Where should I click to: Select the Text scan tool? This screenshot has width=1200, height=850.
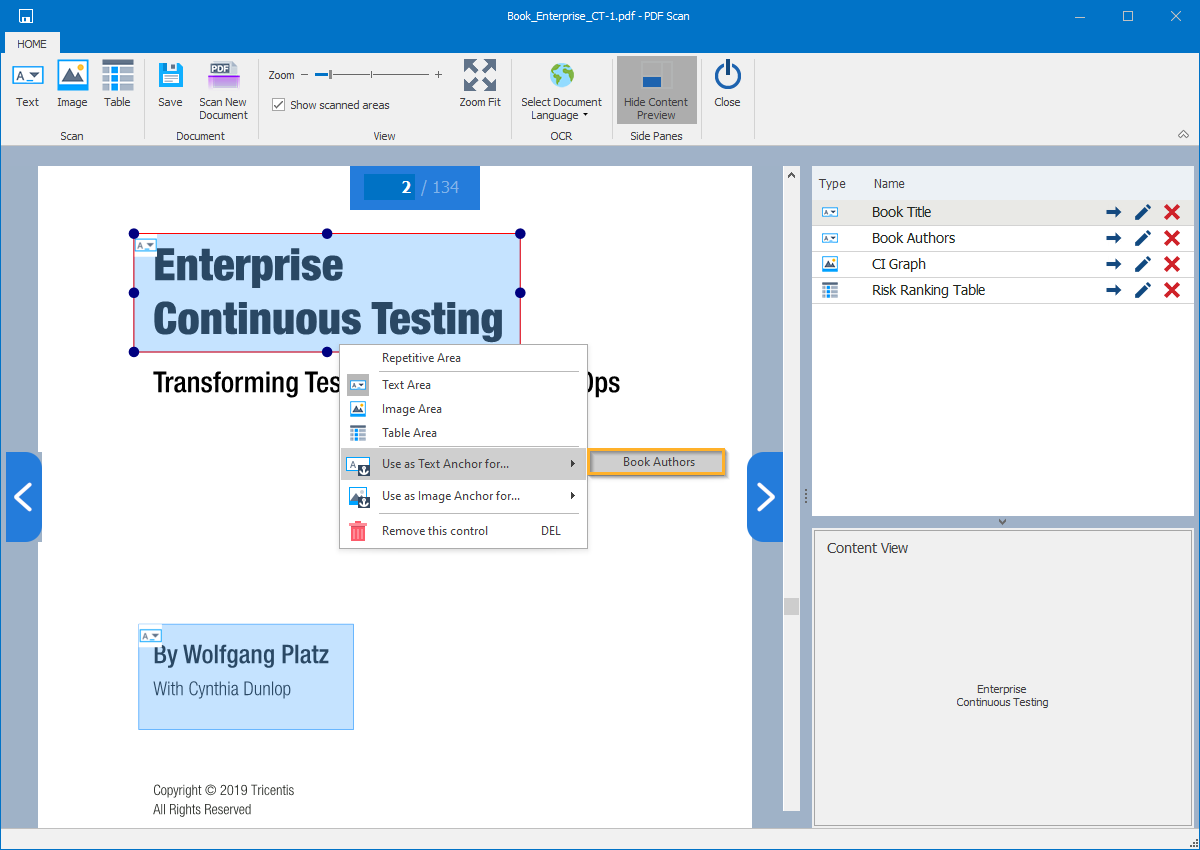(28, 84)
